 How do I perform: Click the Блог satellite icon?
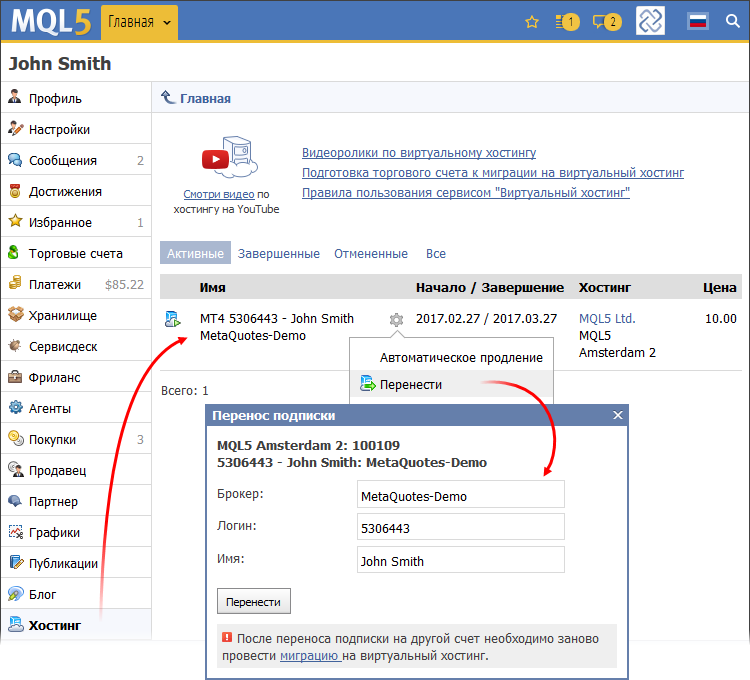click(15, 593)
